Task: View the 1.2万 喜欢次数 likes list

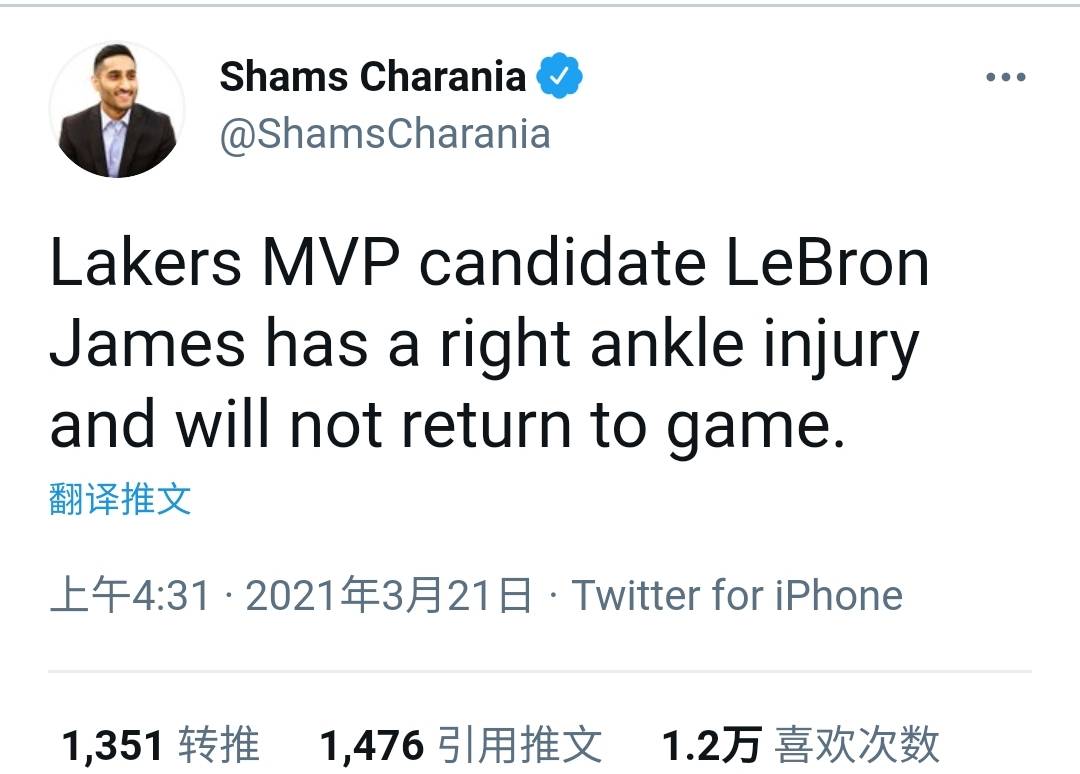Action: pos(800,745)
